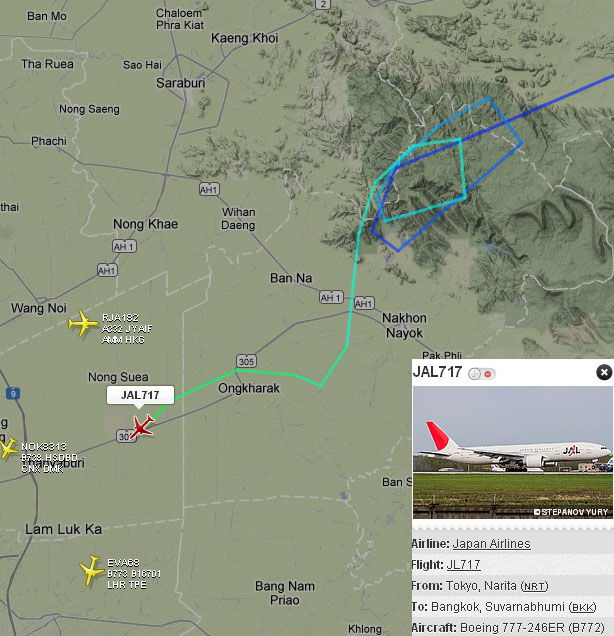Click the red minus icon in the toggle
The height and width of the screenshot is (636, 614).
(x=488, y=374)
